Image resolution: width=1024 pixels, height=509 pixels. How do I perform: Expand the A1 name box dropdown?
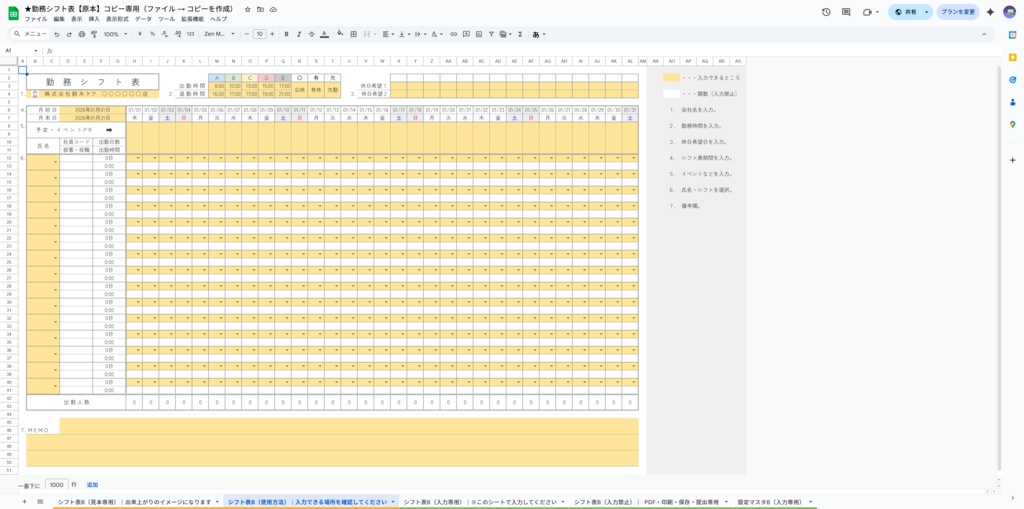point(36,50)
